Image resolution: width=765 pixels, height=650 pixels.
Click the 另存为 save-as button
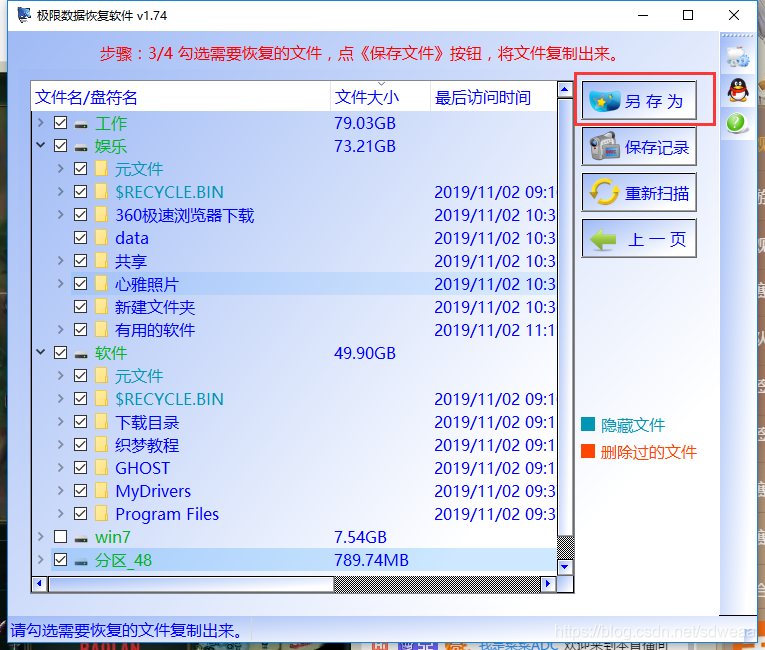pyautogui.click(x=639, y=101)
